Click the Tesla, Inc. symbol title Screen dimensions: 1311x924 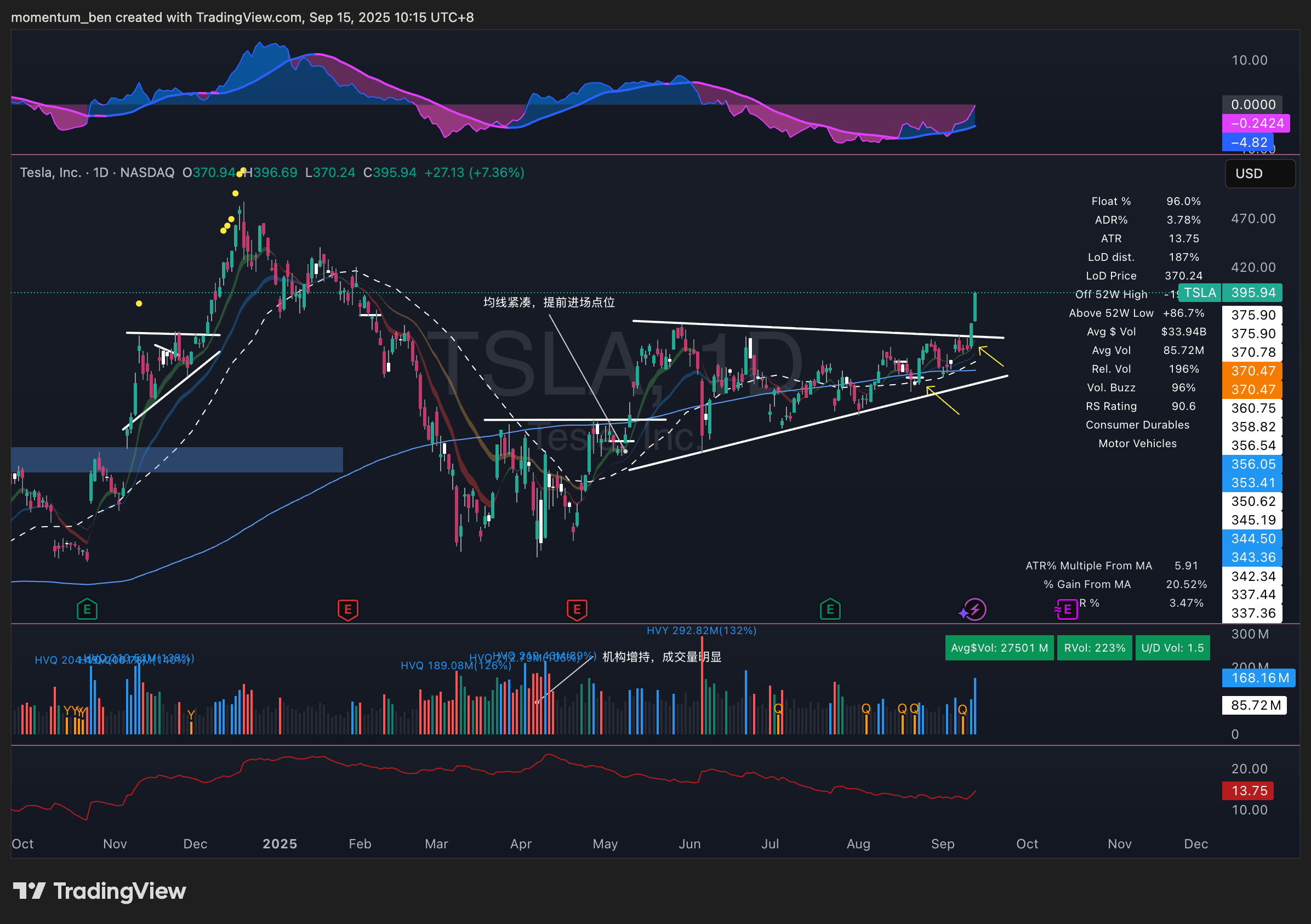click(50, 173)
